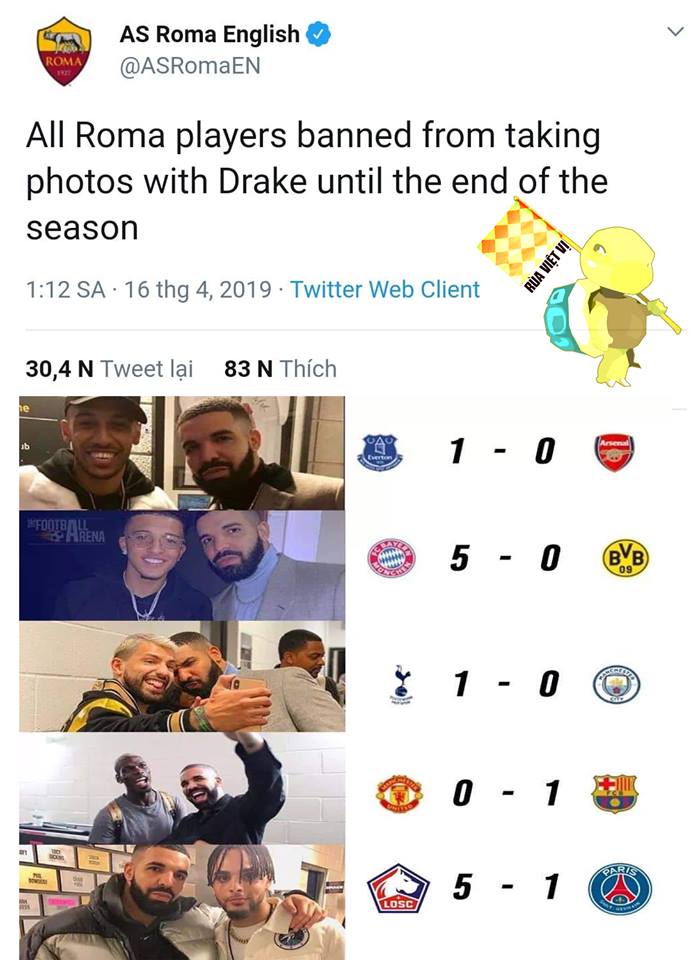Screen dimensions: 691x960
Task: Click the Manchester City crest
Action: [623, 684]
